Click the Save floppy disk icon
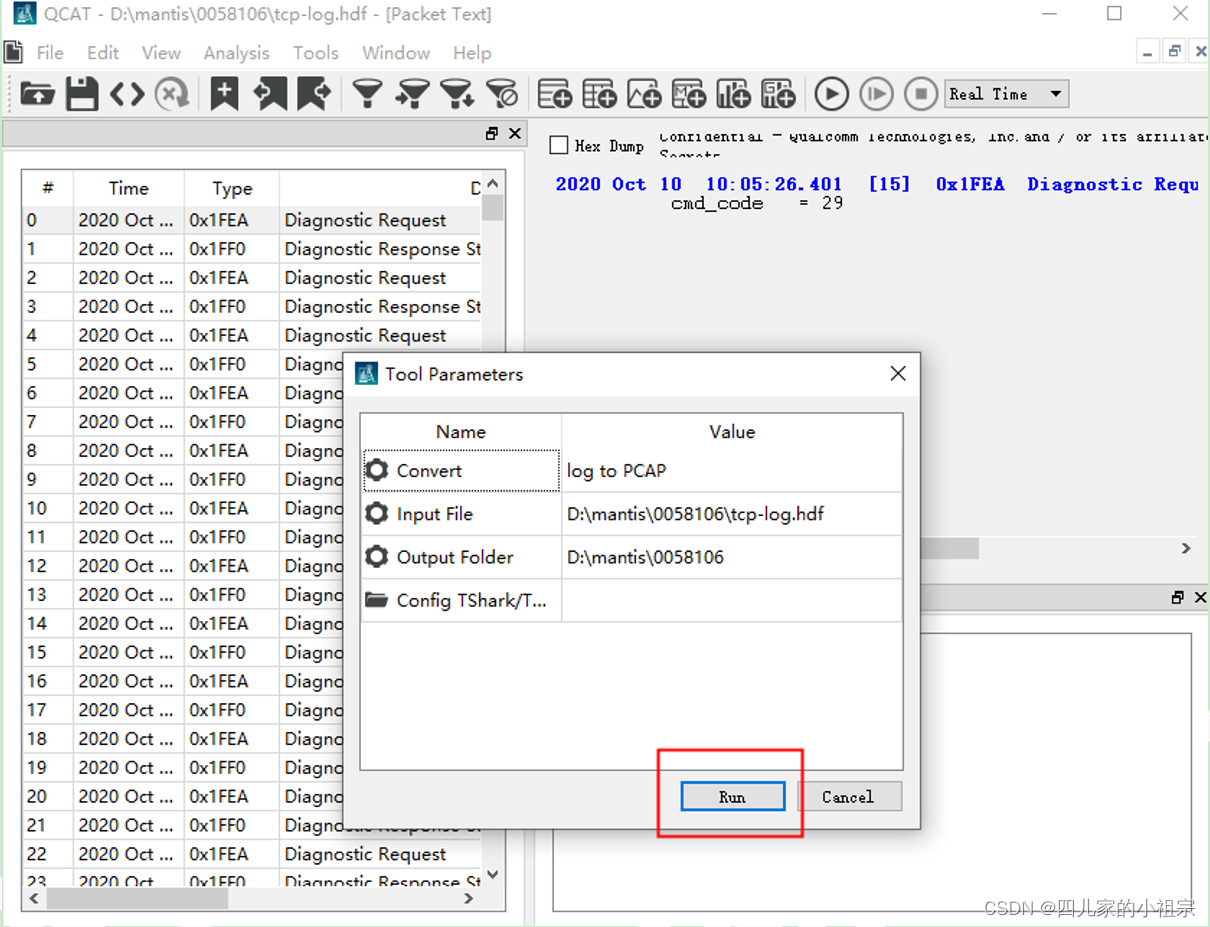The image size is (1210, 927). tap(82, 94)
